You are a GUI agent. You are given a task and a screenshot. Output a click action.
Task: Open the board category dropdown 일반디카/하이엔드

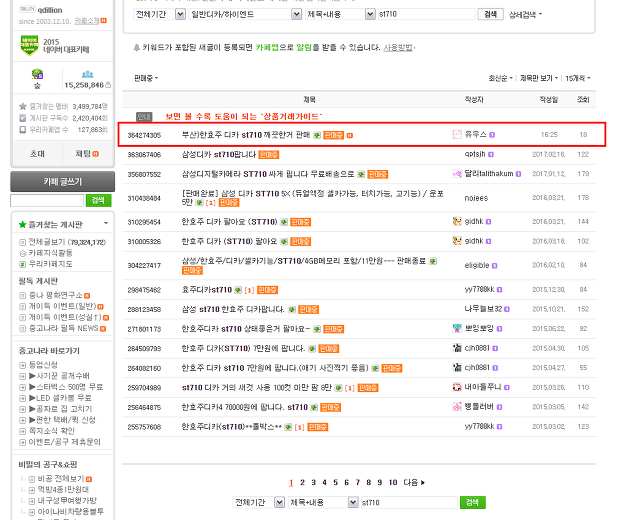click(245, 14)
